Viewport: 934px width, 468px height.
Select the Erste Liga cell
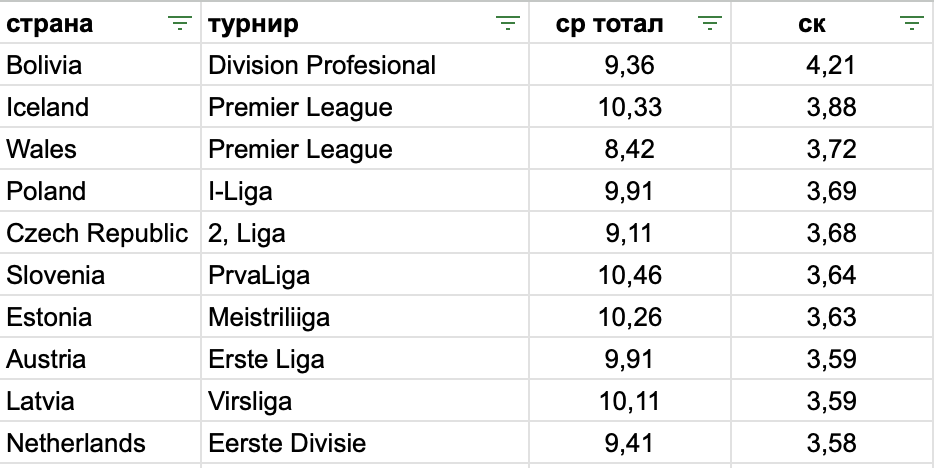tap(365, 359)
